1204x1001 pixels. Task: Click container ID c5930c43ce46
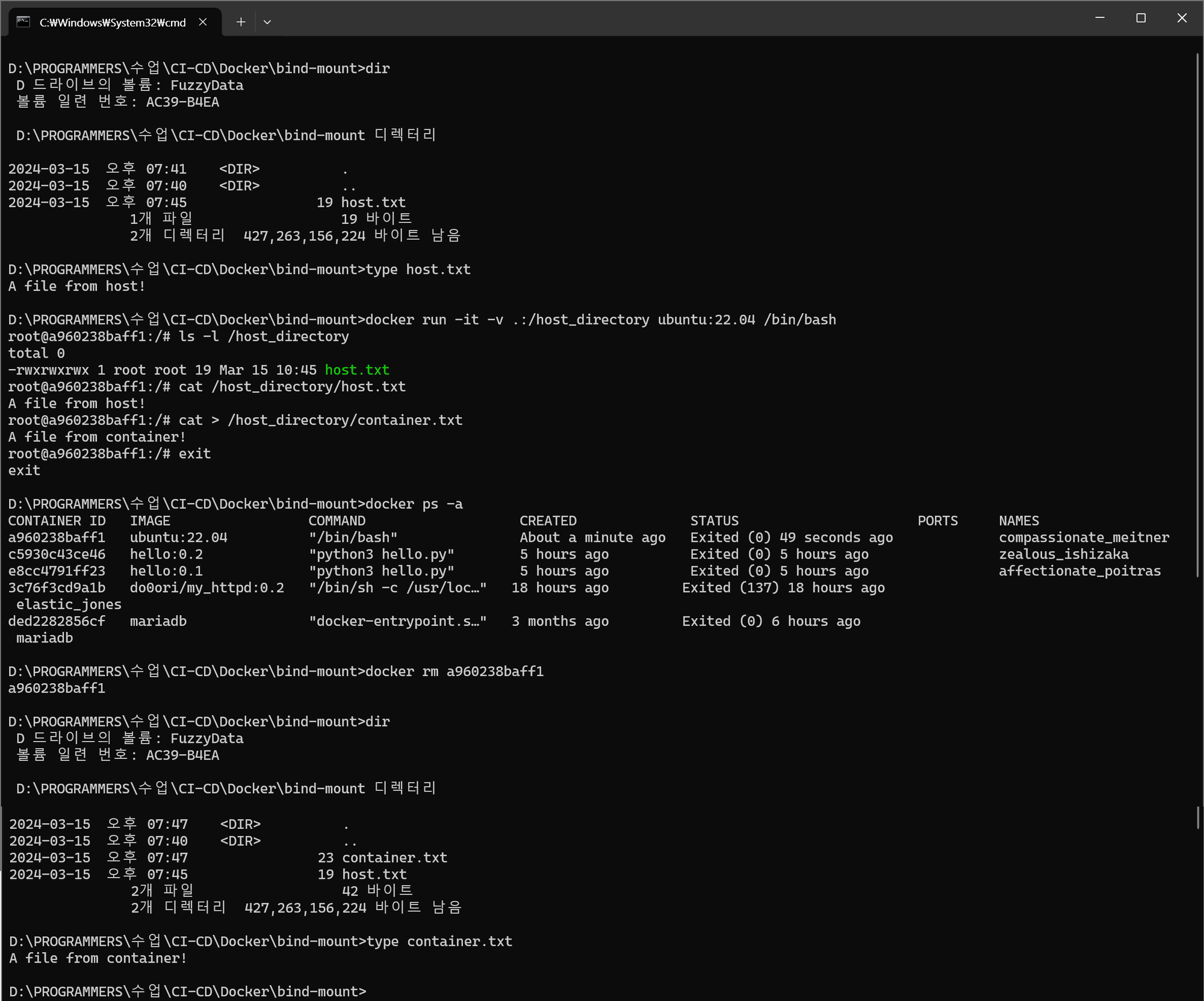click(x=57, y=554)
